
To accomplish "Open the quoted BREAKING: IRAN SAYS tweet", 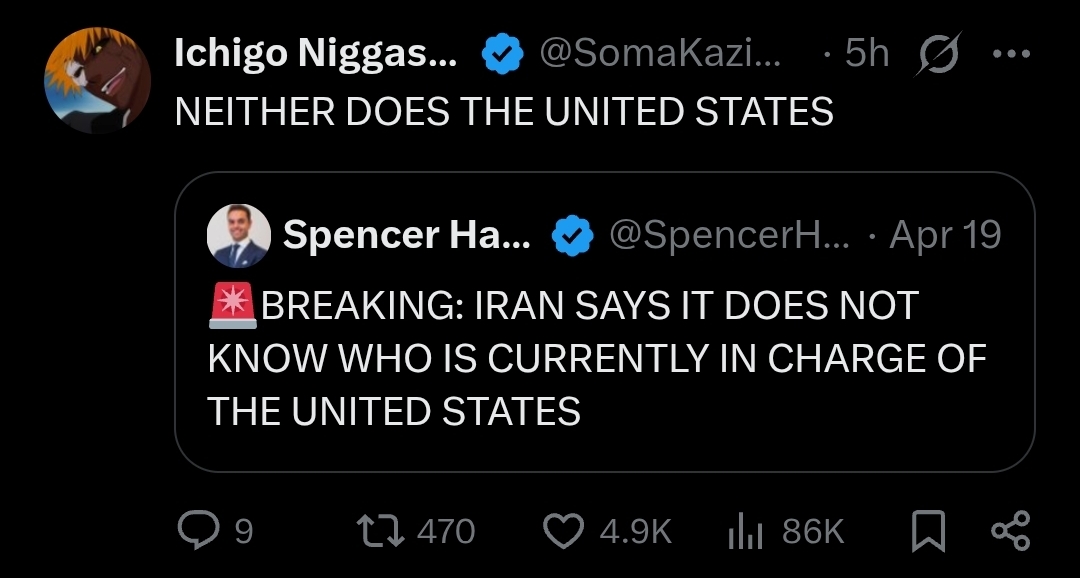I will point(597,359).
